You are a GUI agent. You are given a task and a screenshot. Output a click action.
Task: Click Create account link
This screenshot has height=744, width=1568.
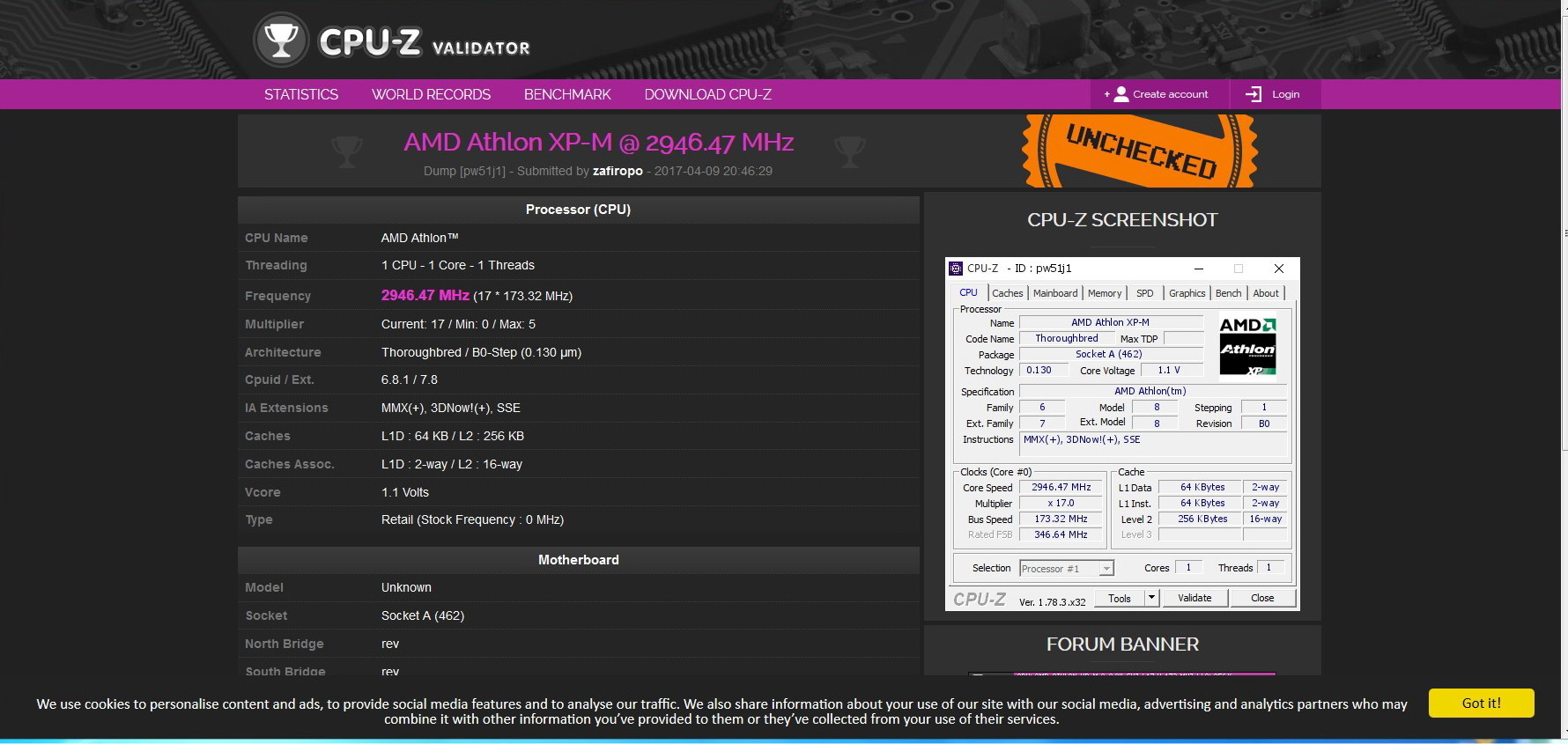(1170, 94)
